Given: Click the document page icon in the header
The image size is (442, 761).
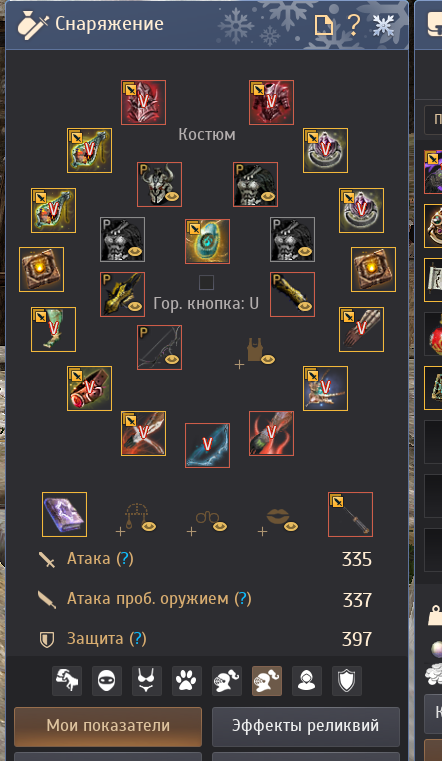Looking at the screenshot, I should tap(324, 25).
